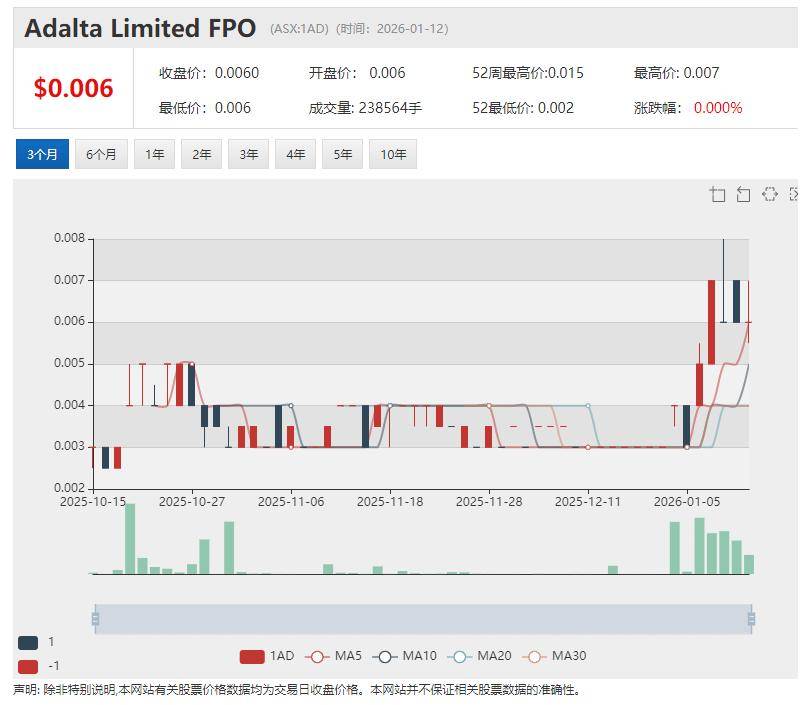The image size is (811, 705).
Task: Click the tallest volume bar in October
Action: 130,539
